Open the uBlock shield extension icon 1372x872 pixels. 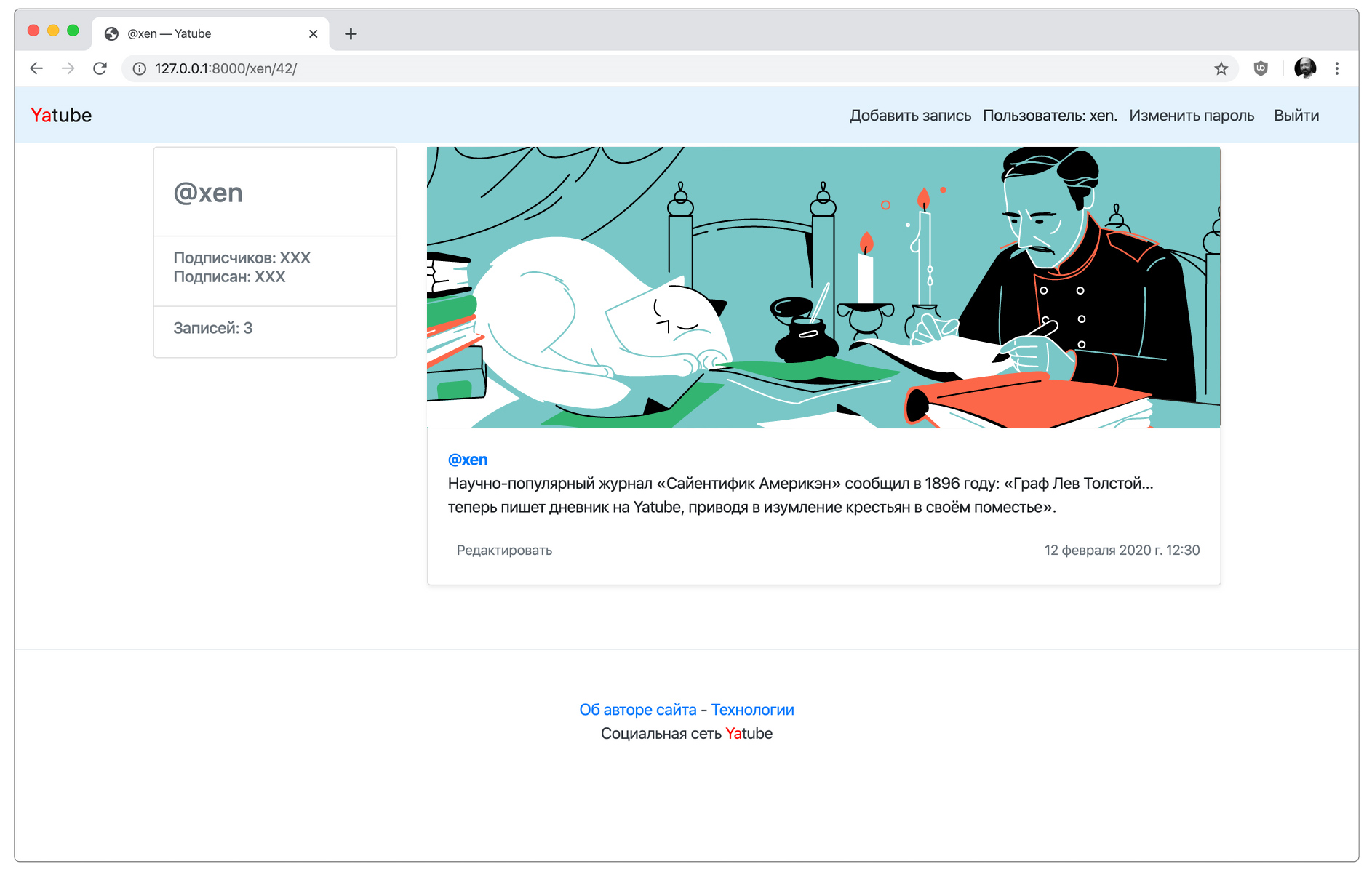point(1261,68)
